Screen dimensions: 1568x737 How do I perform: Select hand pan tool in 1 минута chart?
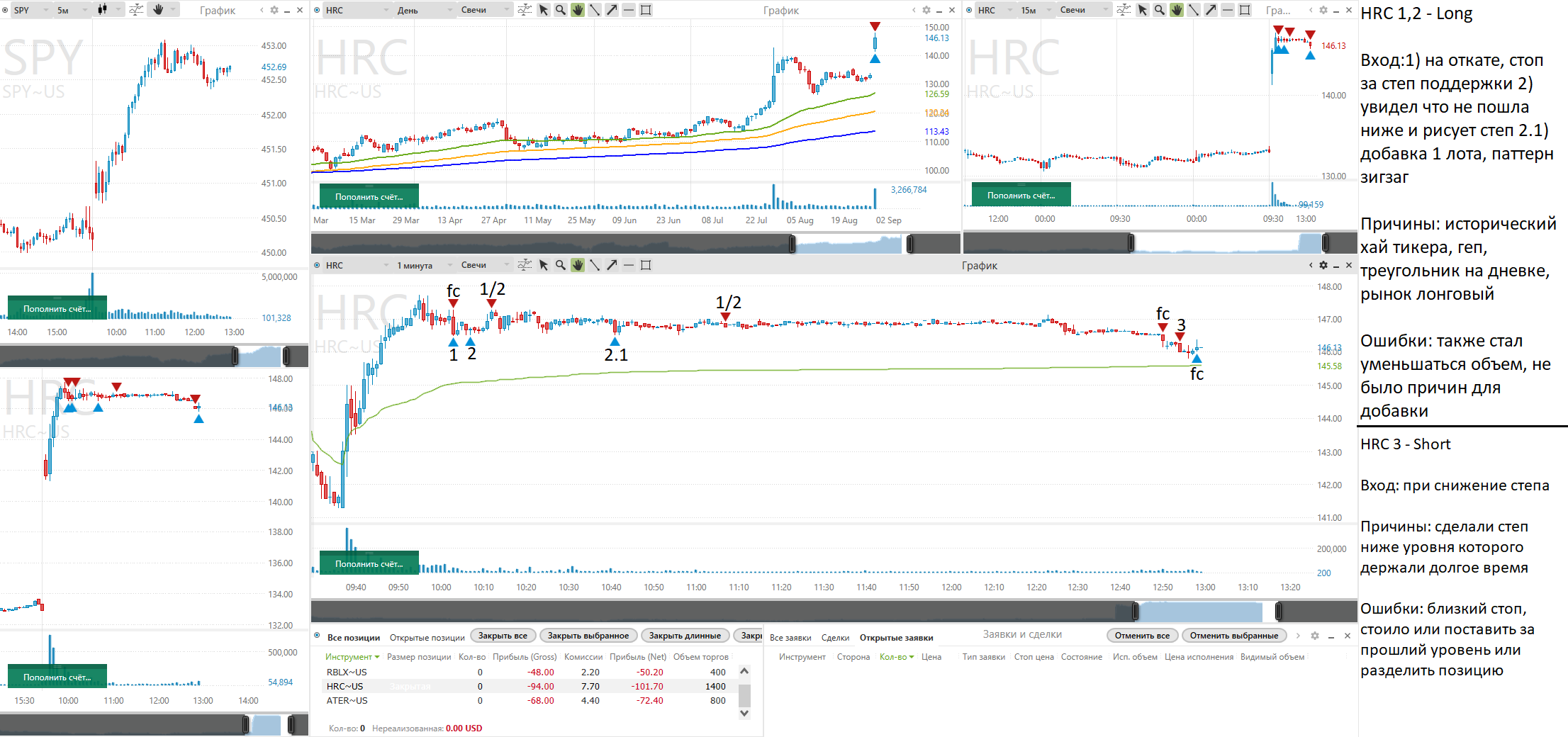point(578,265)
